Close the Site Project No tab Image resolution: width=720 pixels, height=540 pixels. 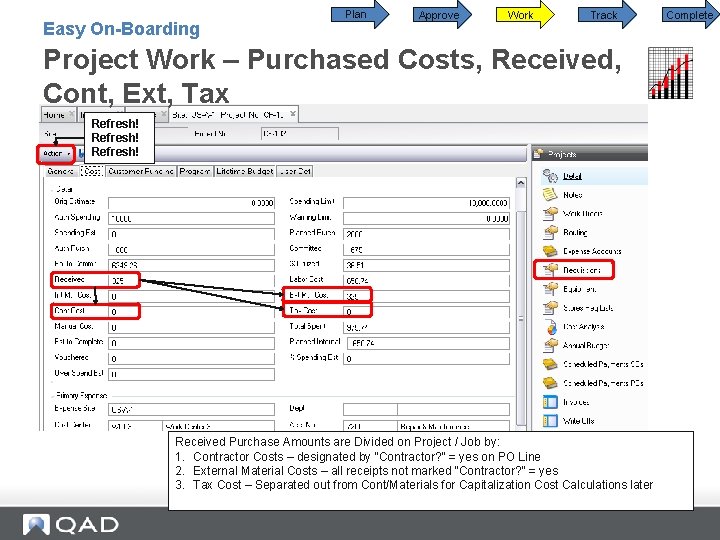[293, 113]
